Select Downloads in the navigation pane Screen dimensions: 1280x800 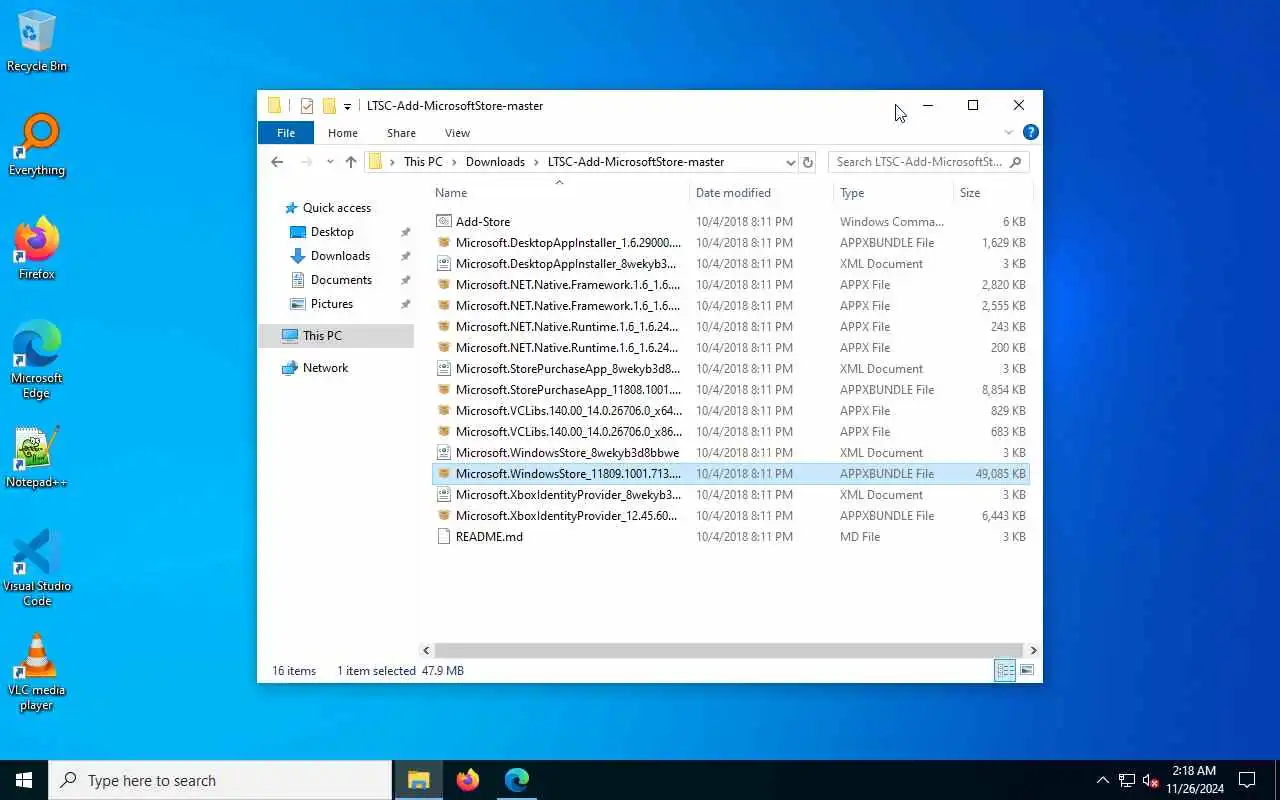click(x=340, y=256)
